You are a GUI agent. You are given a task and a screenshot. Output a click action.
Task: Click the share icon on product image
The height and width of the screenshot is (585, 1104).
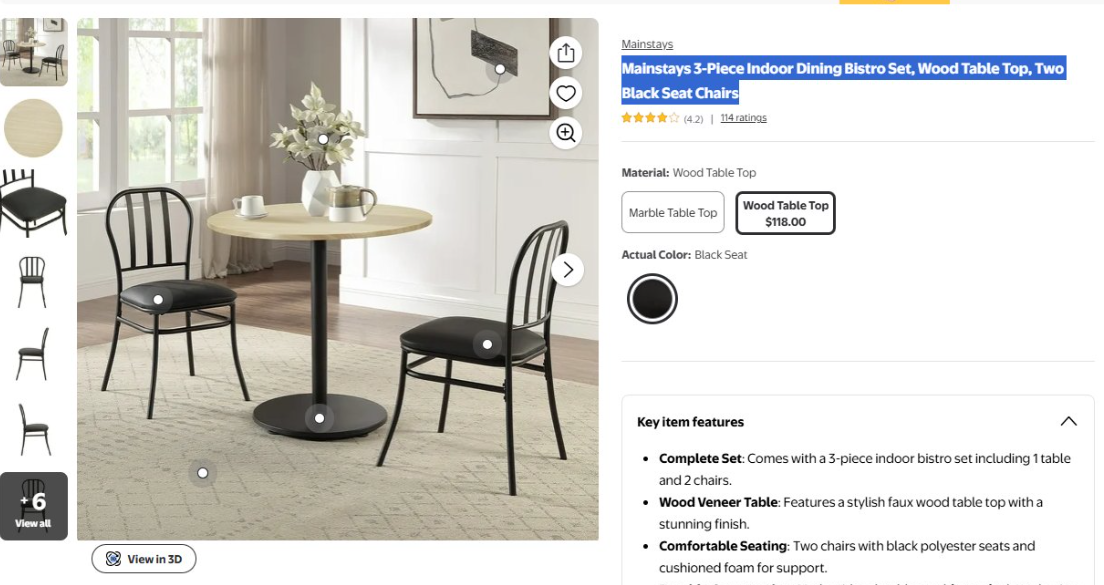click(x=566, y=53)
